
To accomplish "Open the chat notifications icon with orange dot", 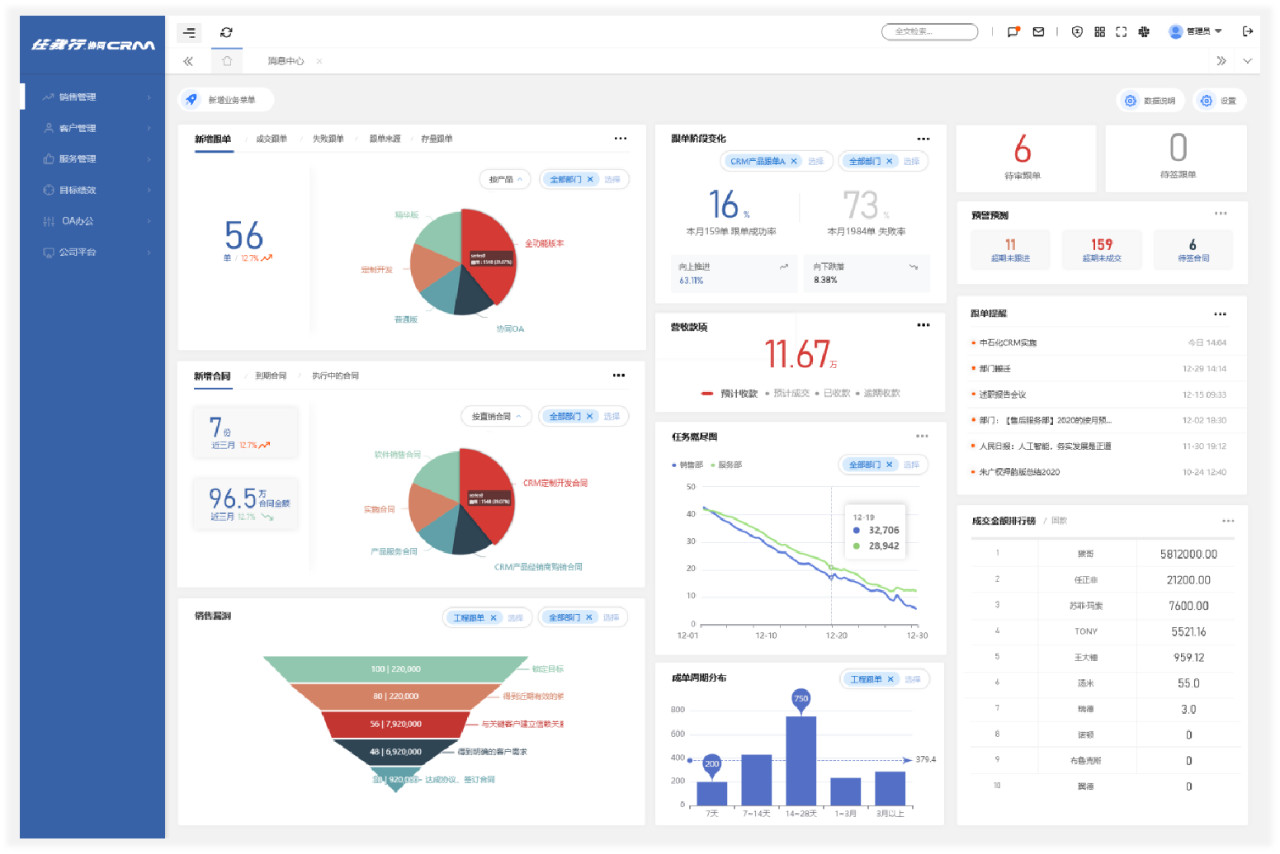I will coord(1013,32).
